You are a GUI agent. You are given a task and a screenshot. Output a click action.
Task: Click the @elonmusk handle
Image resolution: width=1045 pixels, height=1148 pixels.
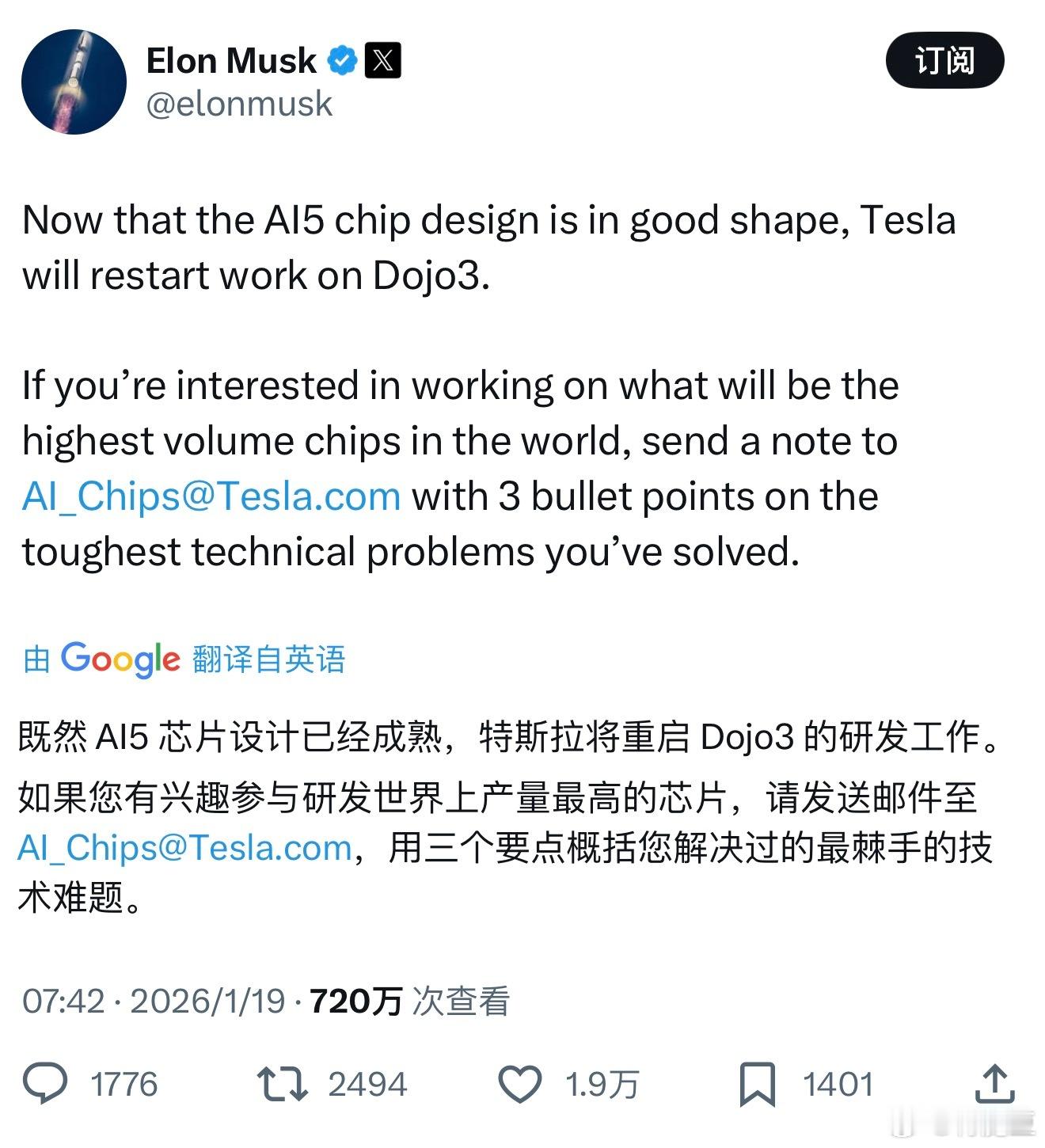[x=239, y=104]
